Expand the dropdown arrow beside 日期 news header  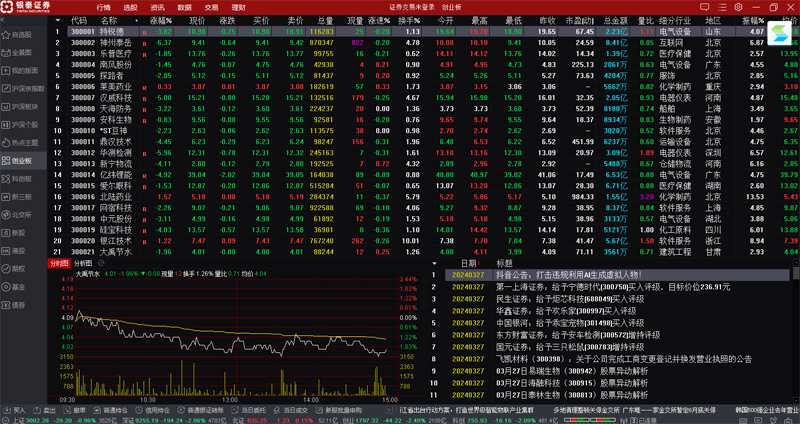435,264
